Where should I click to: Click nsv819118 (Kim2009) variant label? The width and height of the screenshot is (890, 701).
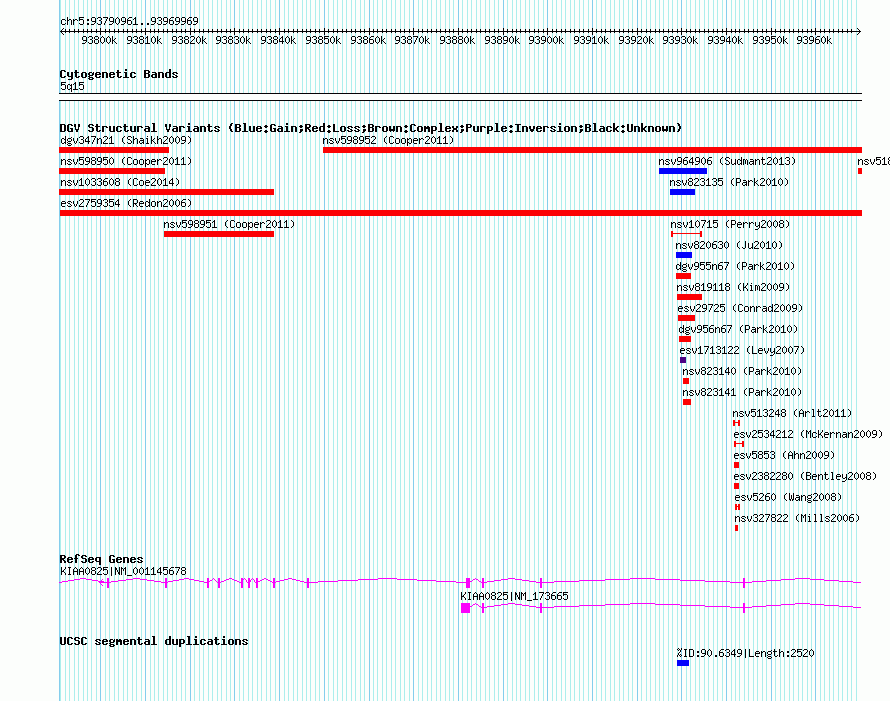click(733, 287)
